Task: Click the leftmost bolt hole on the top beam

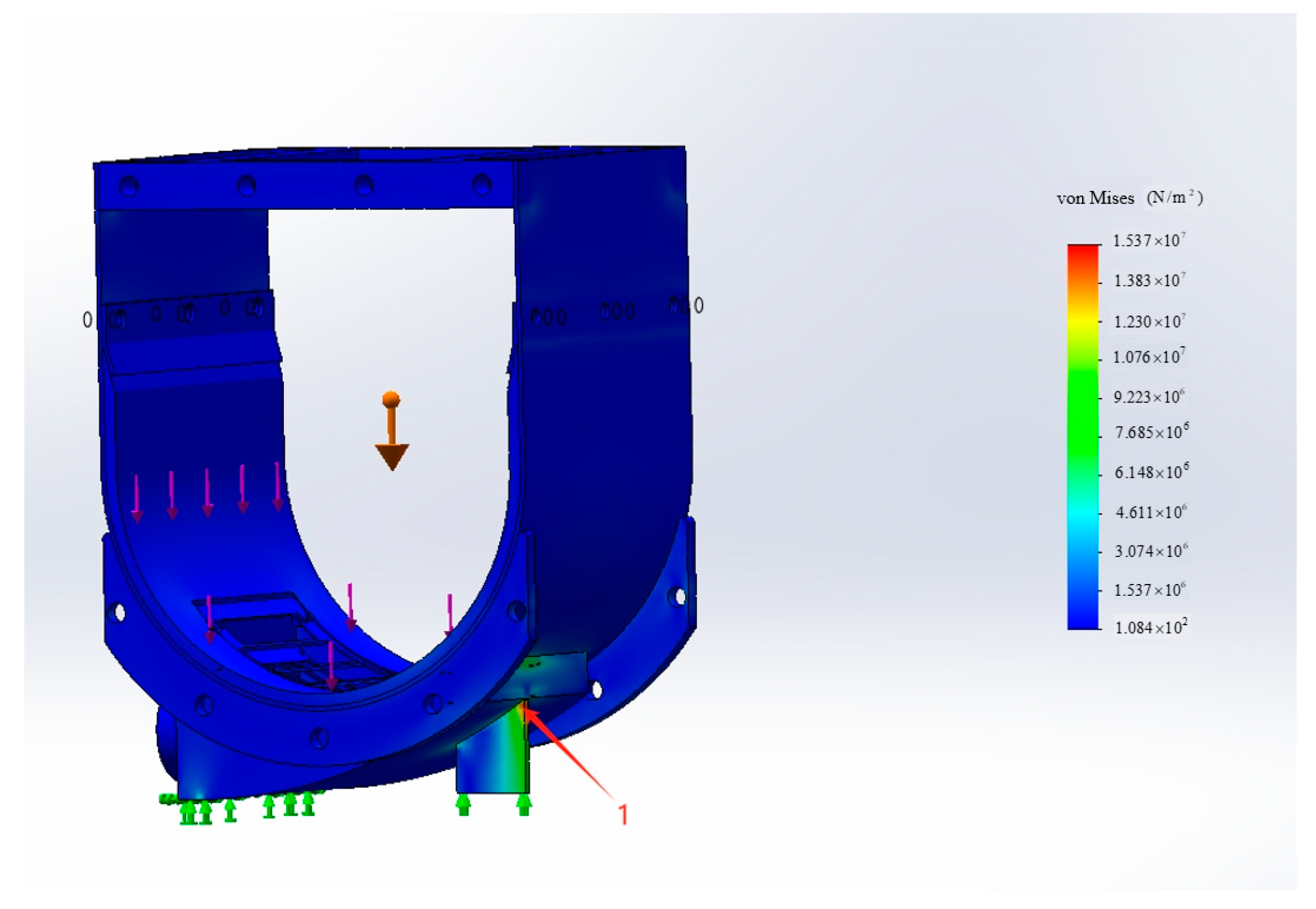Action: click(129, 186)
